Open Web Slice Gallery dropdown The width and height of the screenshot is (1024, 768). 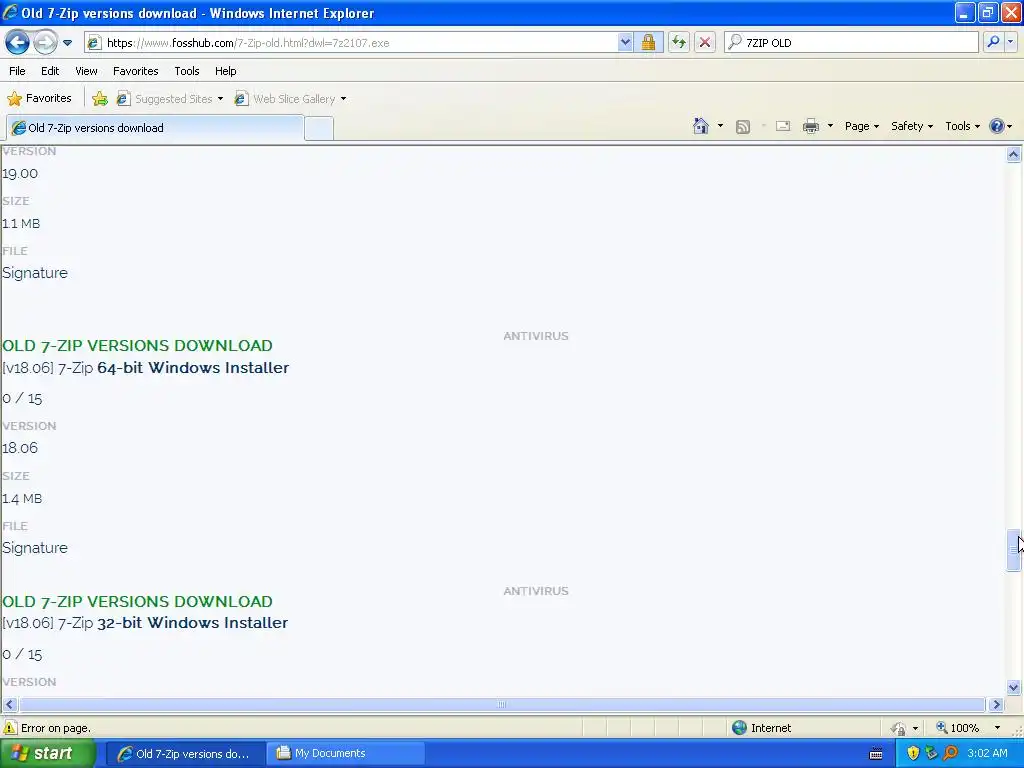point(291,99)
